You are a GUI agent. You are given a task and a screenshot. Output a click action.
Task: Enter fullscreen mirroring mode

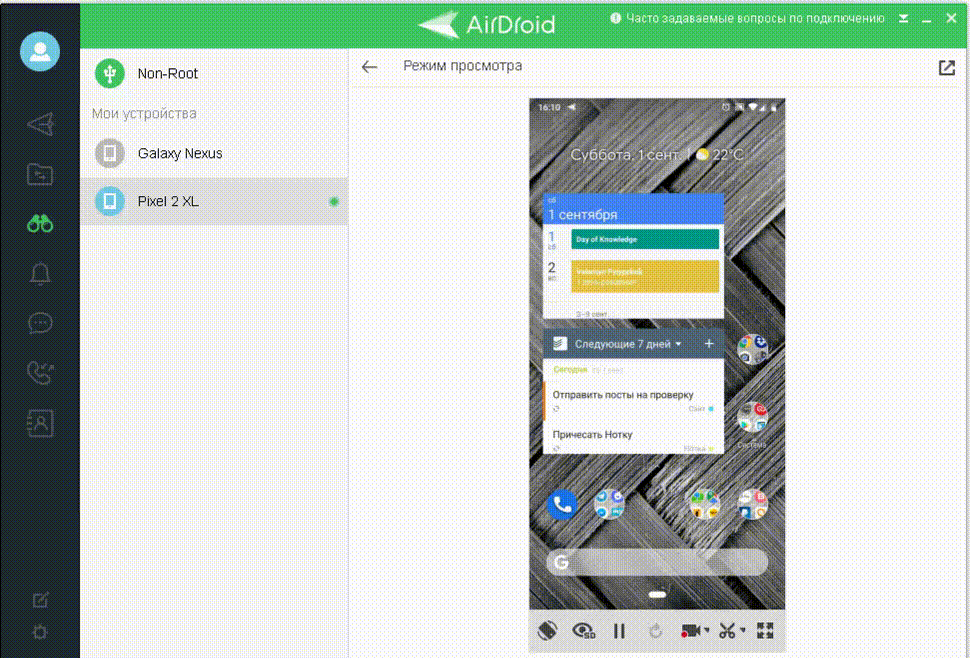coord(765,631)
